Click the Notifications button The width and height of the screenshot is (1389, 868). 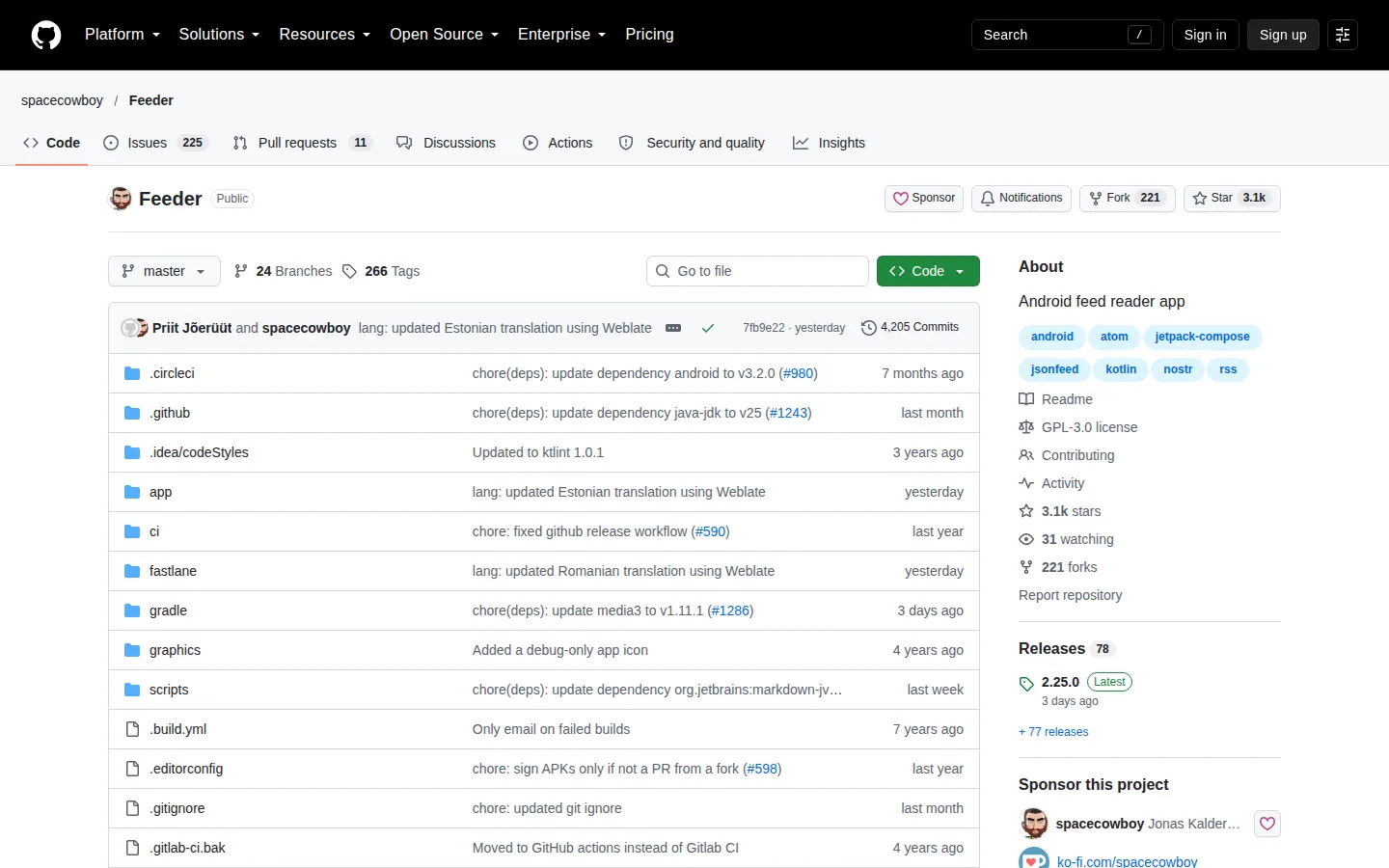1021,199
